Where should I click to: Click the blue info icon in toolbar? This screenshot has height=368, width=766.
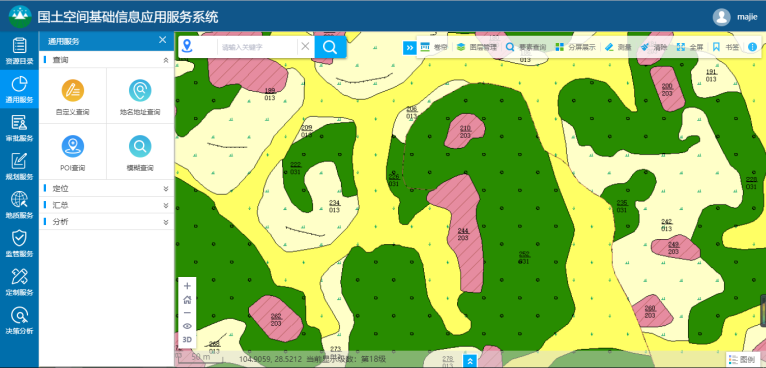(752, 47)
